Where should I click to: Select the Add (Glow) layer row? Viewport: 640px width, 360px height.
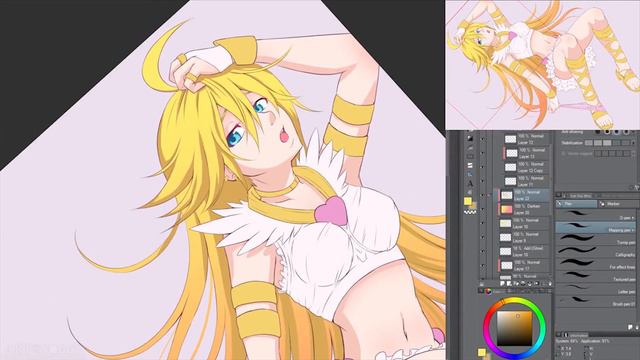pos(525,251)
